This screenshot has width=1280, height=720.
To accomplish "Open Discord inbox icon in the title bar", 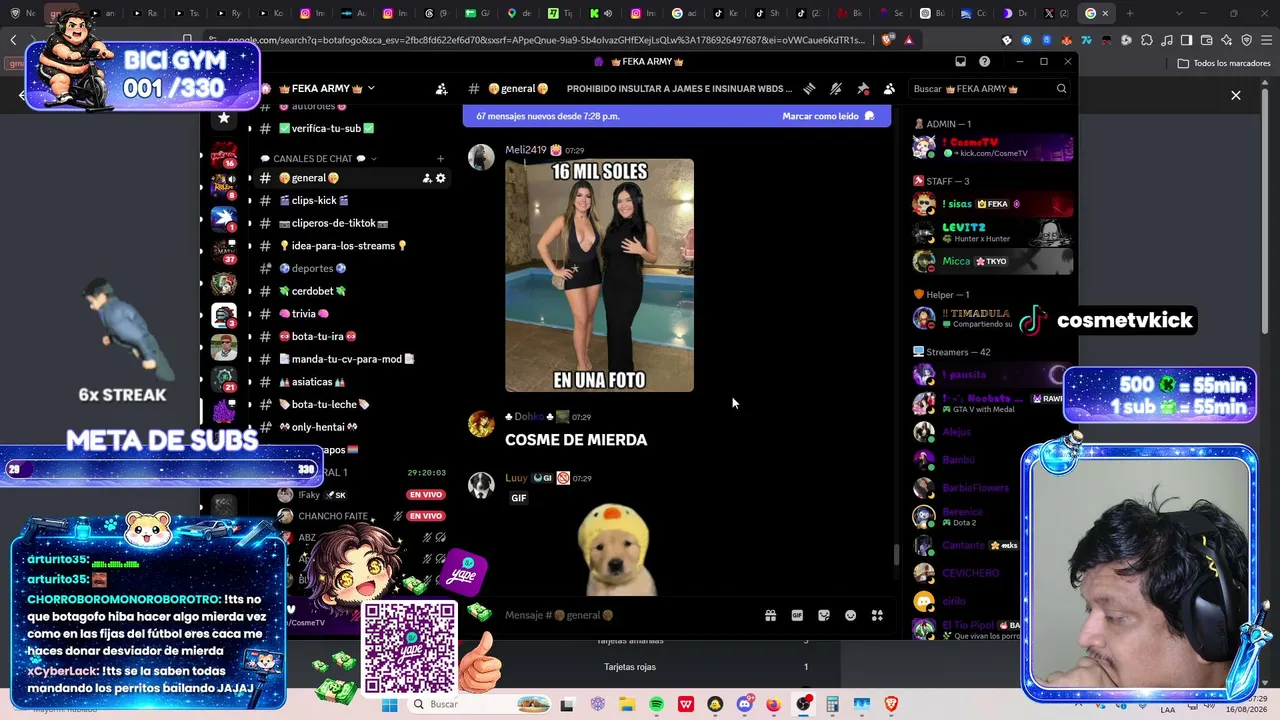I will coord(960,61).
